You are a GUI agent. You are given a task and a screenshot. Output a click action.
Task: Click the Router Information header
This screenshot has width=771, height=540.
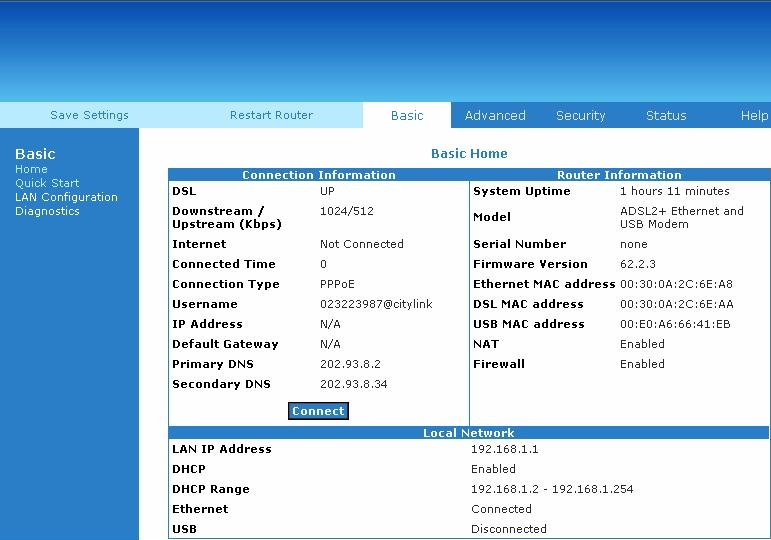[619, 175]
